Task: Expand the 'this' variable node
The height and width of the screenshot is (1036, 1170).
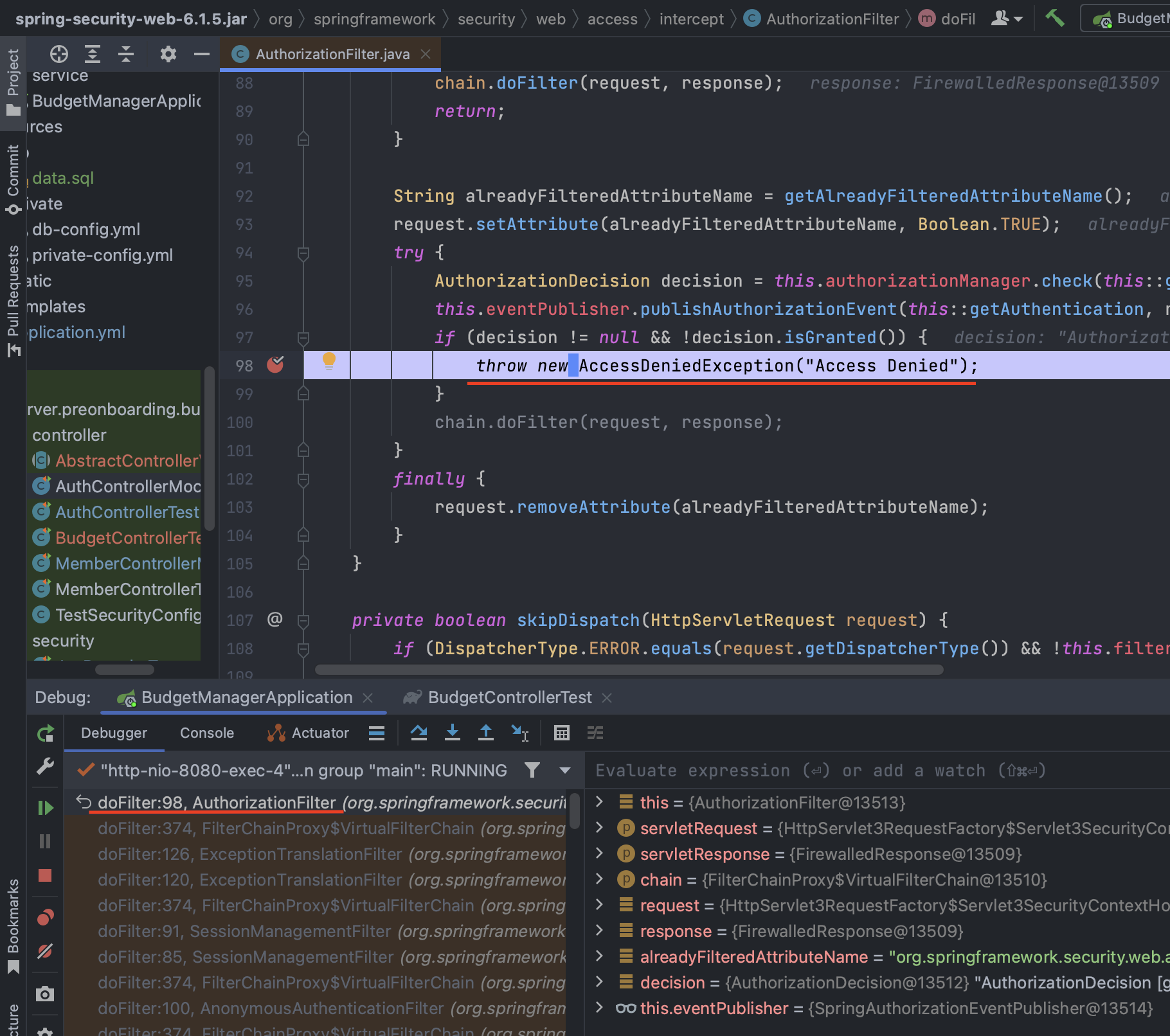Action: [599, 801]
